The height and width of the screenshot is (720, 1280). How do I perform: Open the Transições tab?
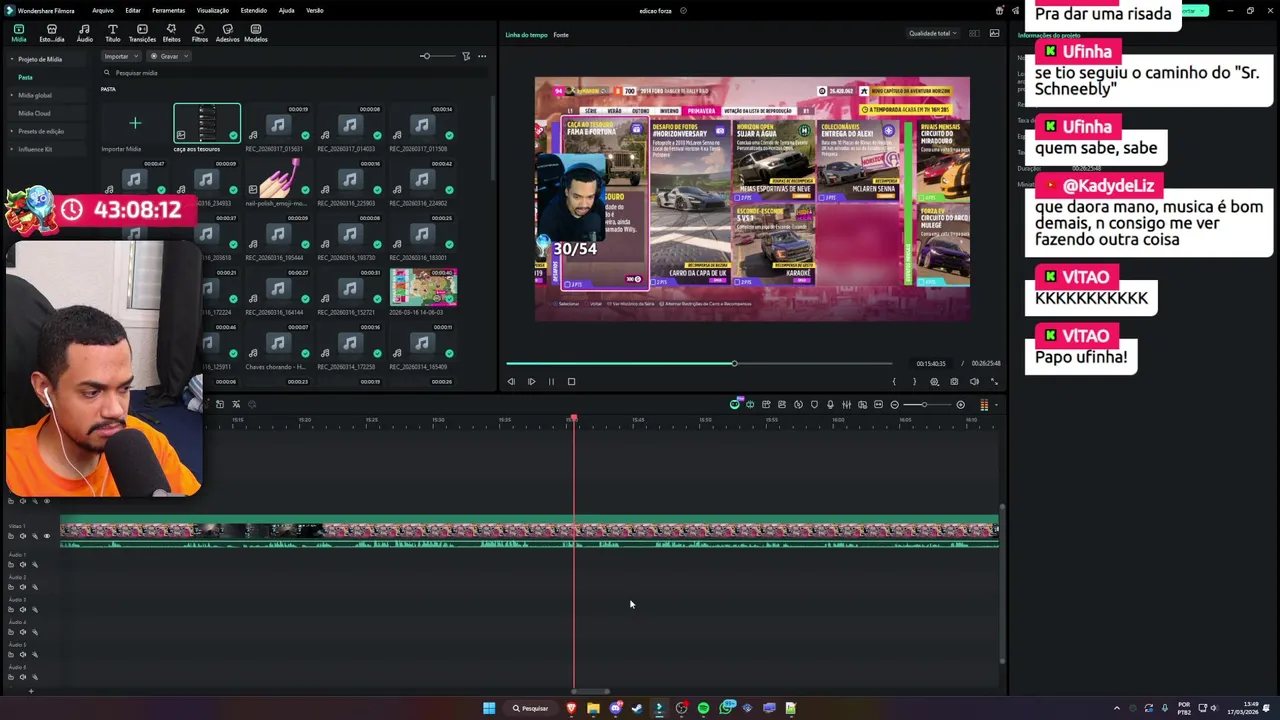(142, 33)
